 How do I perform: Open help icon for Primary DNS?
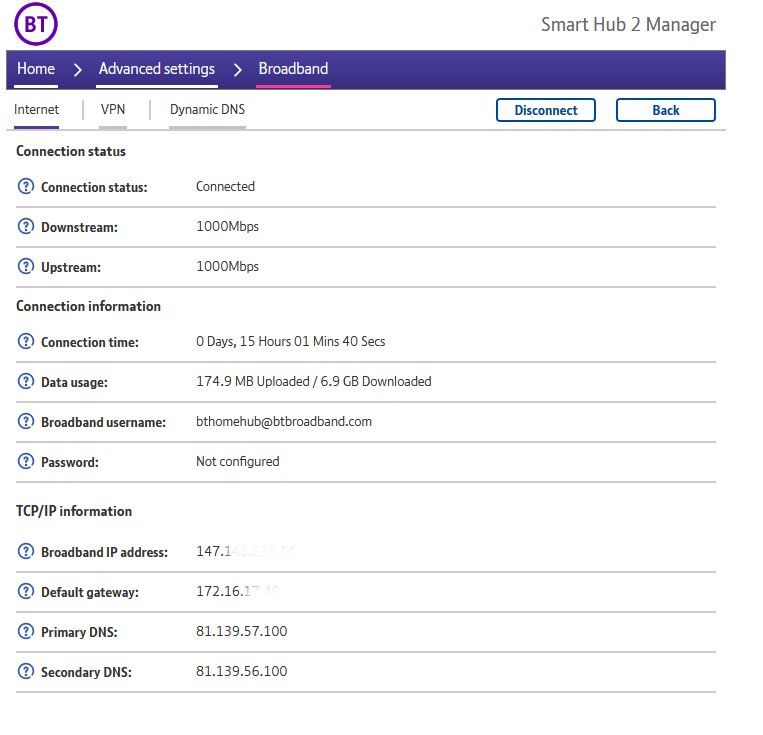click(x=26, y=632)
